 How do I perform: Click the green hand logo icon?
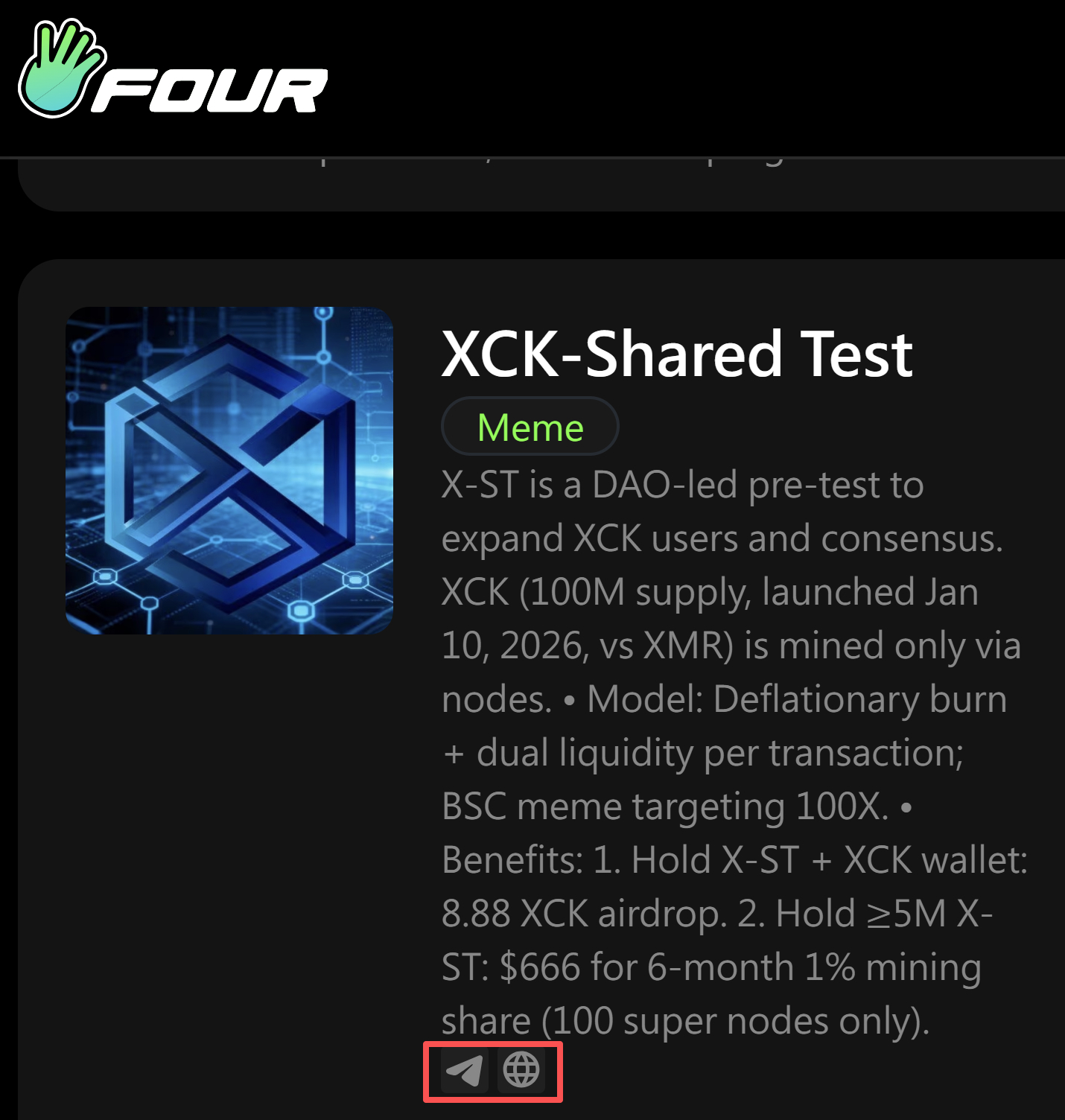61,69
